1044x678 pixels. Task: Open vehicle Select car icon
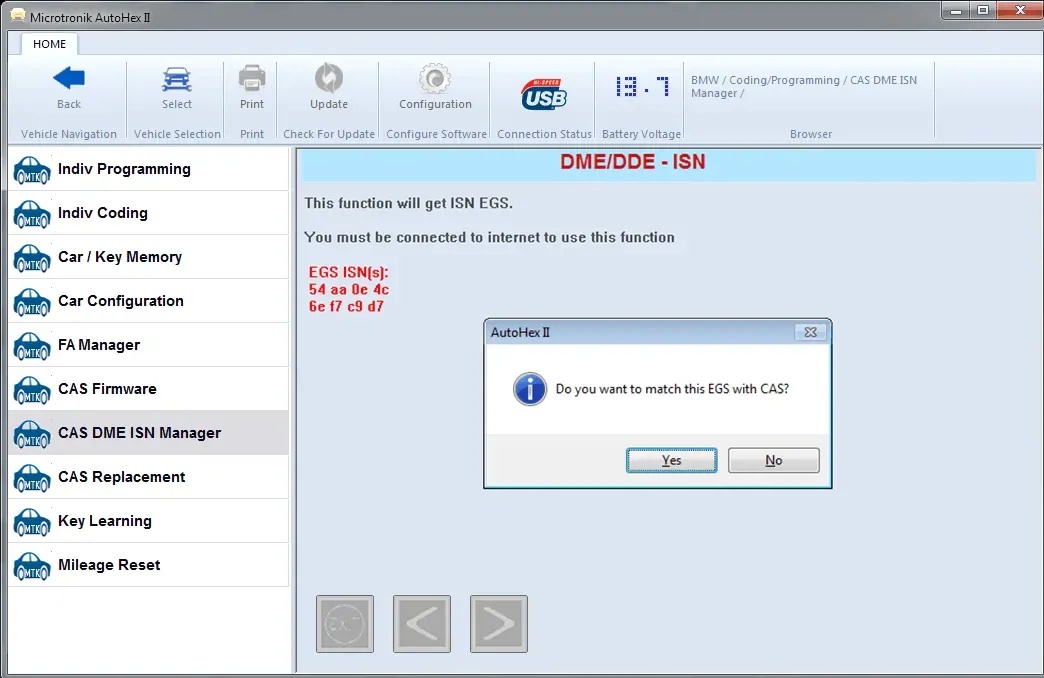click(x=176, y=79)
